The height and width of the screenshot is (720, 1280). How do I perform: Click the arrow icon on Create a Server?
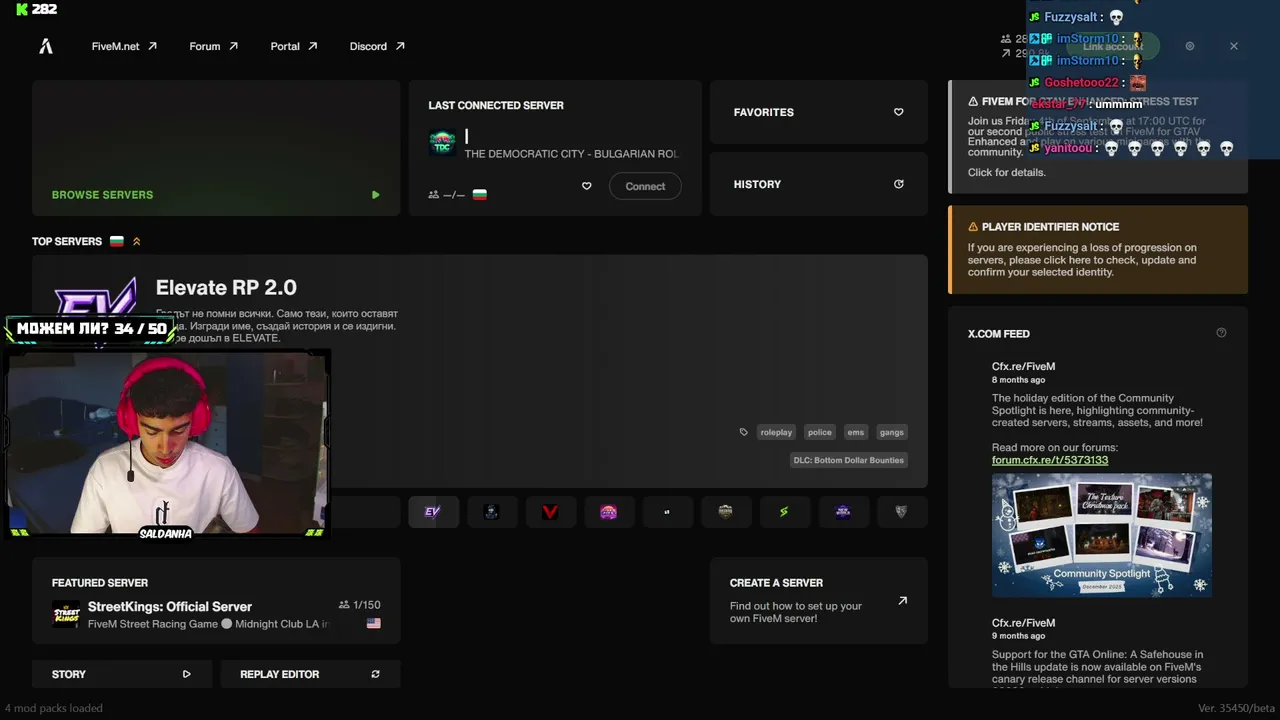903,601
